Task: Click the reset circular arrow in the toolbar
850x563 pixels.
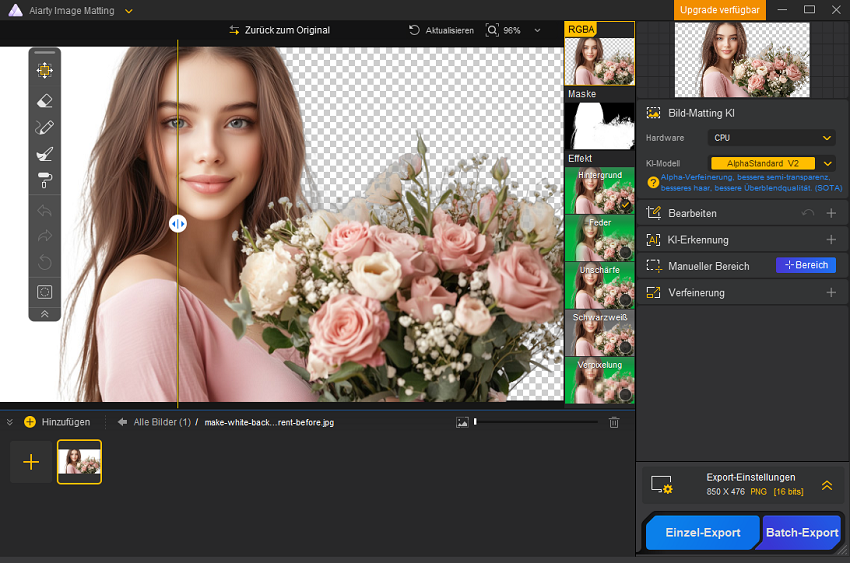Action: pyautogui.click(x=44, y=262)
